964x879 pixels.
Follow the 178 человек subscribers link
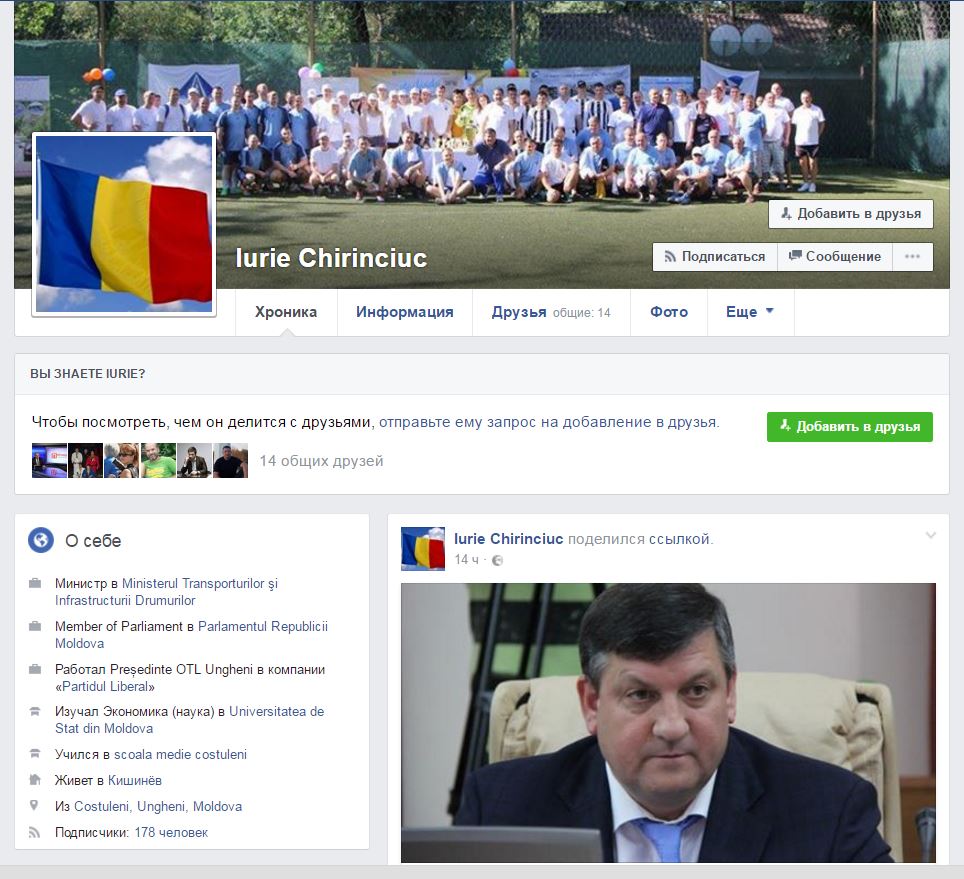(x=171, y=832)
